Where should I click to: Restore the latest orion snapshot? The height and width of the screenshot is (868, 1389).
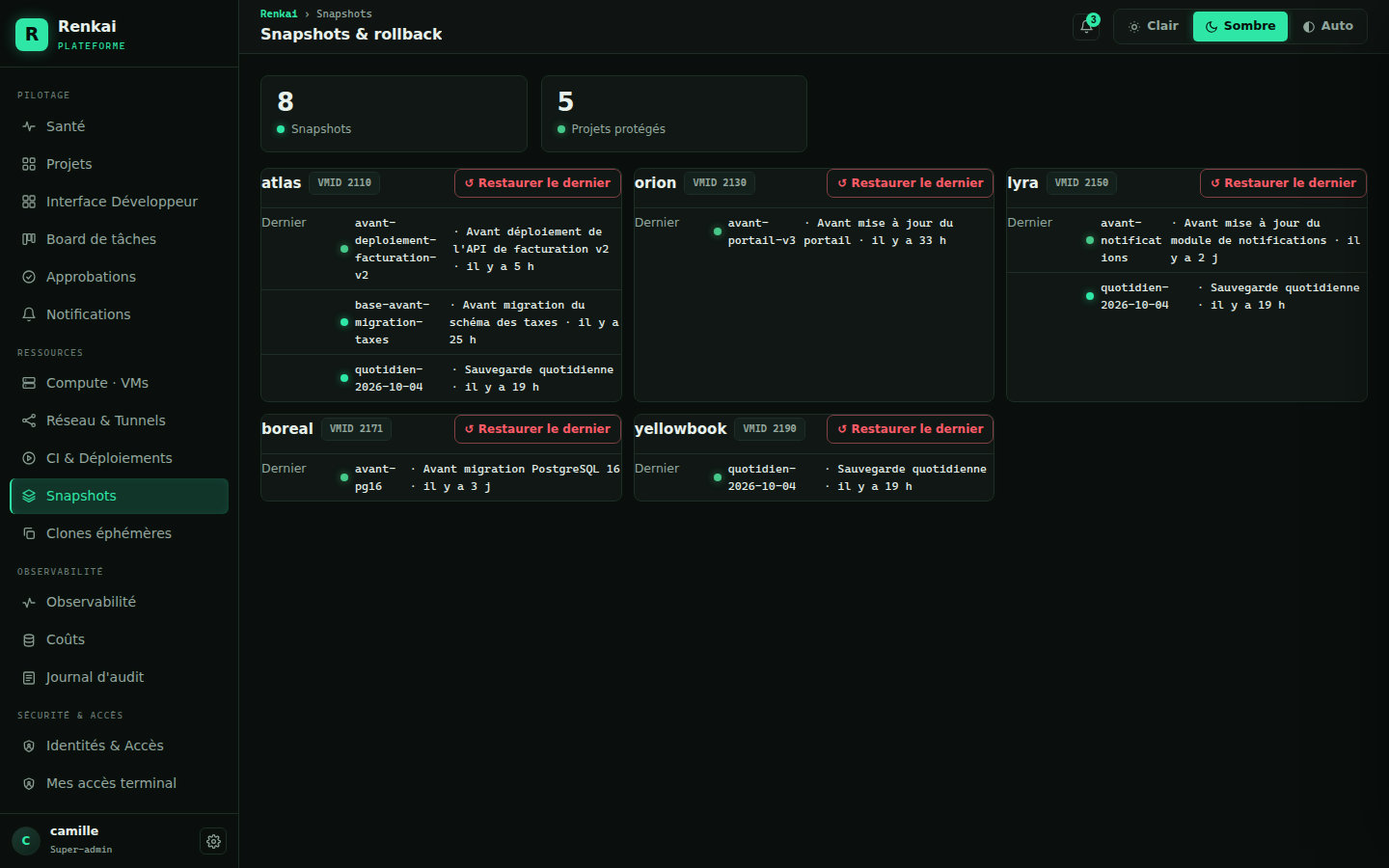pos(910,183)
